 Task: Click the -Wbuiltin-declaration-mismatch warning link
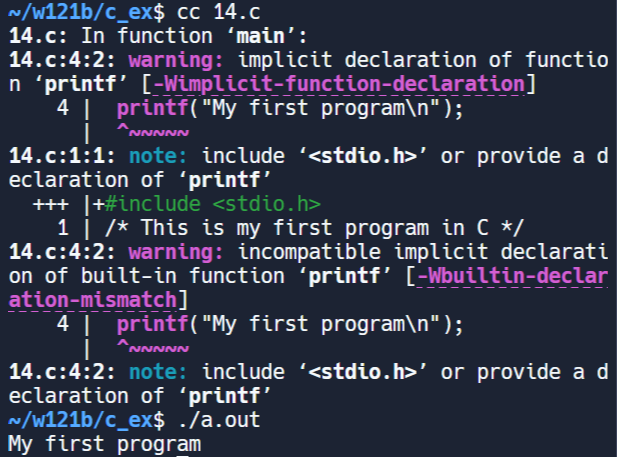pos(512,276)
